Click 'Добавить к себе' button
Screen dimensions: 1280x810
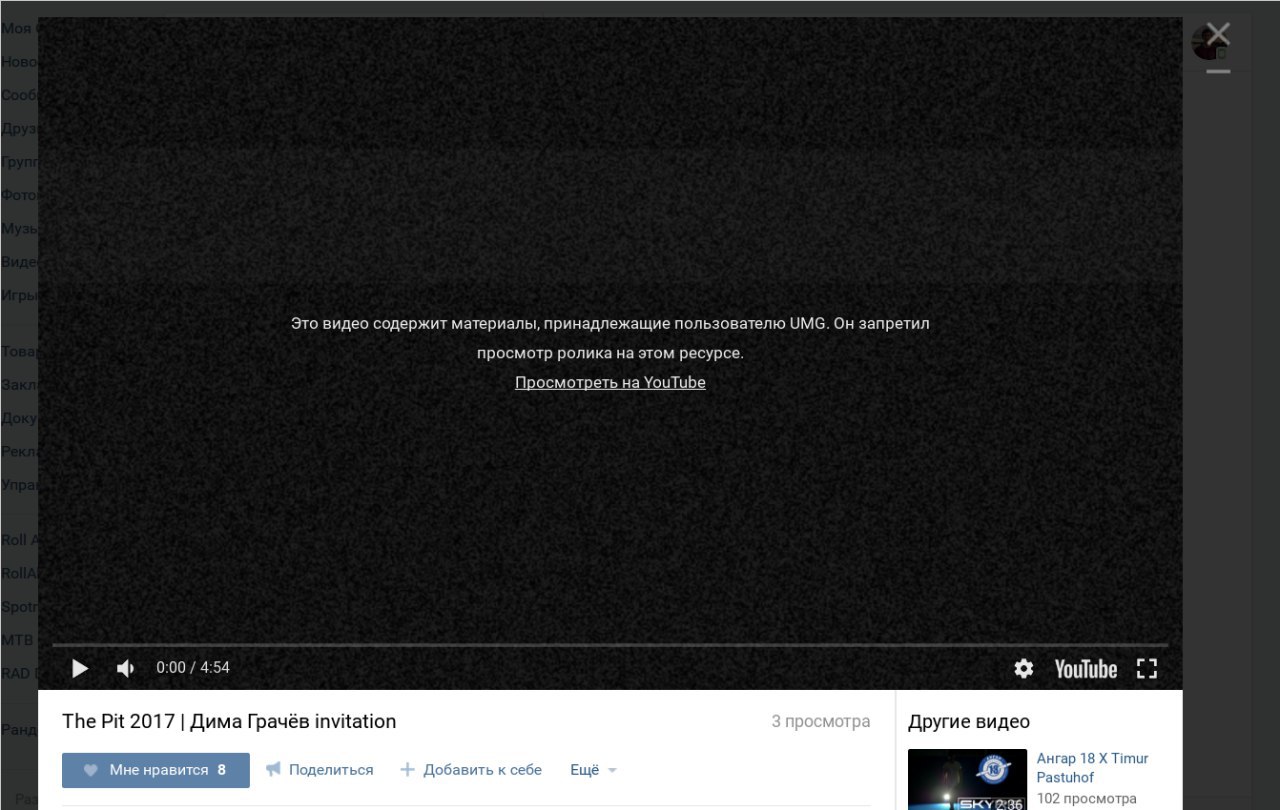click(x=471, y=770)
